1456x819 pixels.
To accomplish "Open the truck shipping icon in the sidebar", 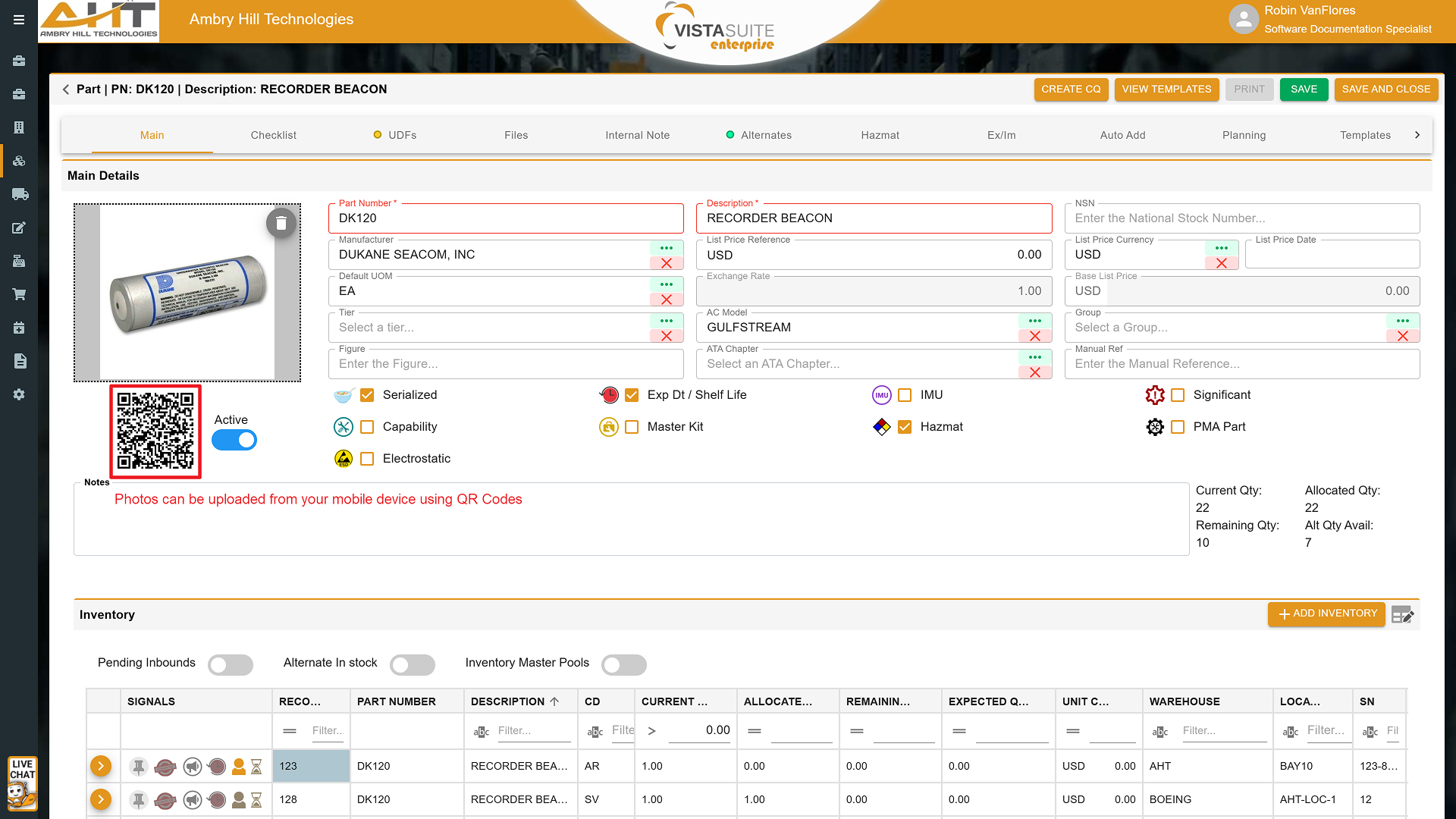I will (x=19, y=194).
